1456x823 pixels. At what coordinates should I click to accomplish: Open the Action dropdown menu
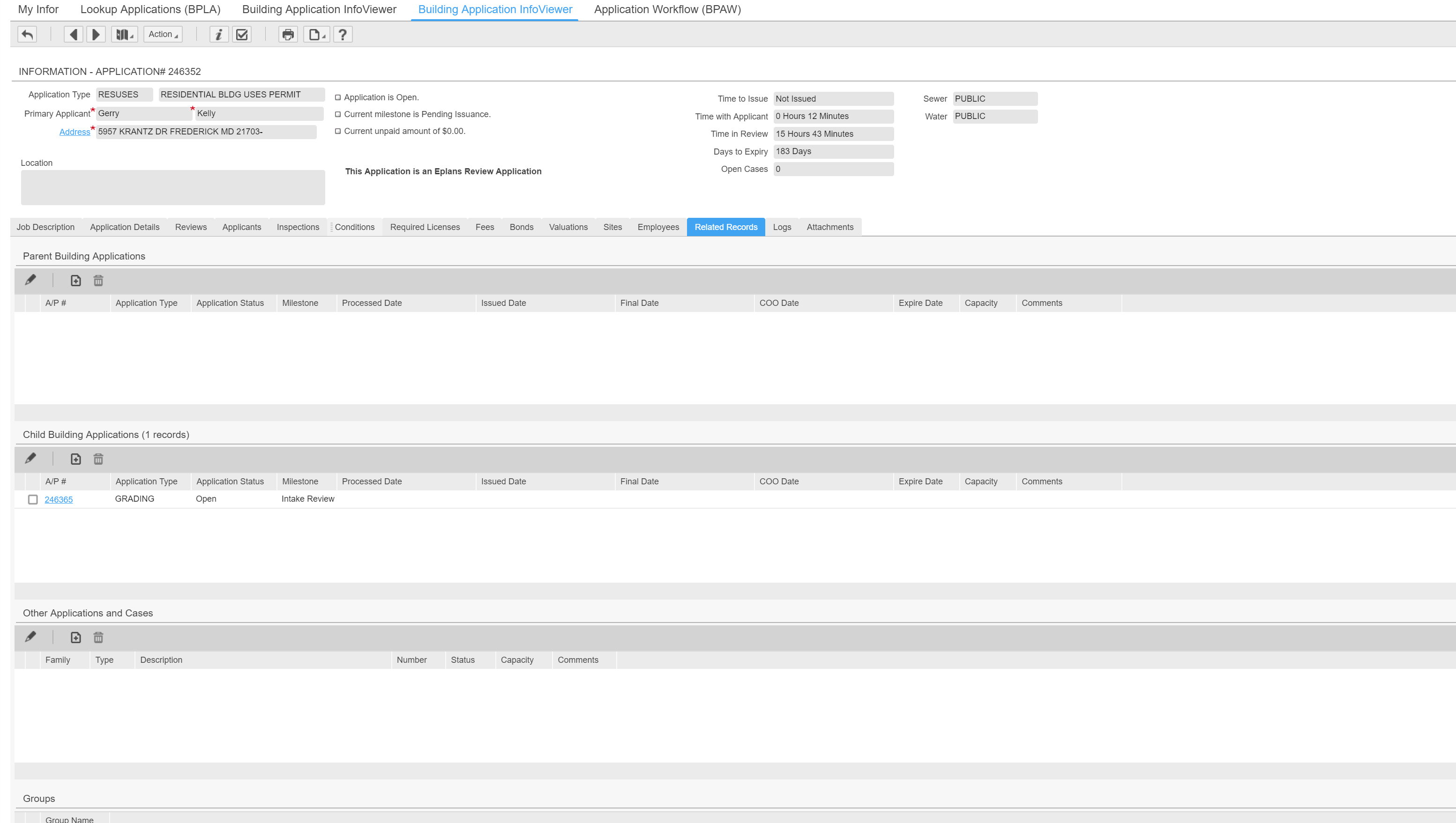[163, 35]
